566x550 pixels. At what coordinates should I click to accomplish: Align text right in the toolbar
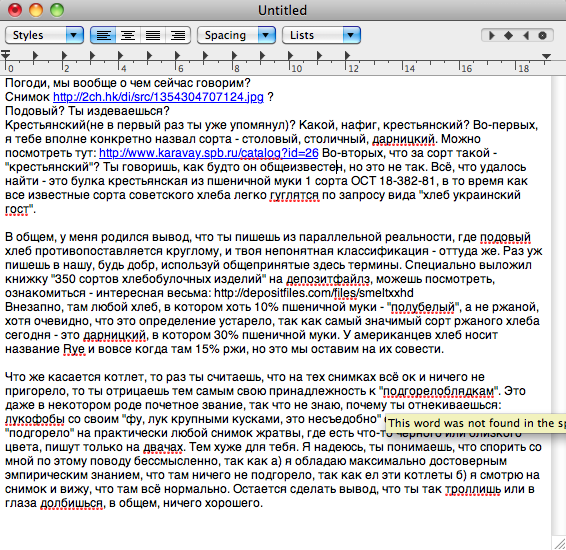pyautogui.click(x=178, y=35)
